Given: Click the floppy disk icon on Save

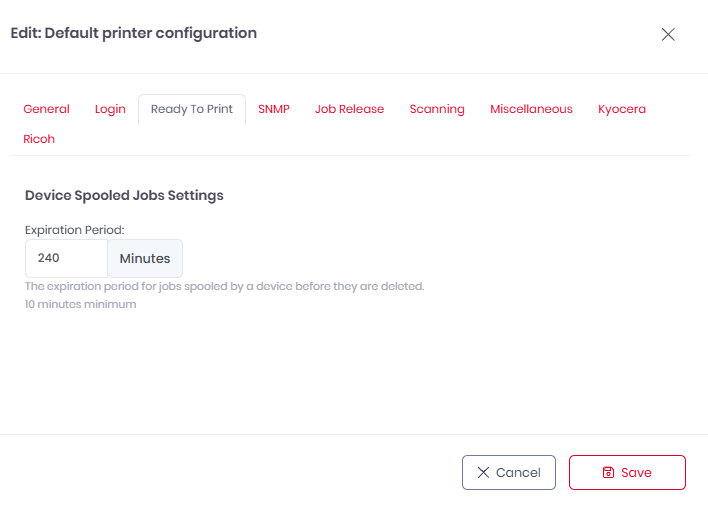Looking at the screenshot, I should tap(608, 473).
